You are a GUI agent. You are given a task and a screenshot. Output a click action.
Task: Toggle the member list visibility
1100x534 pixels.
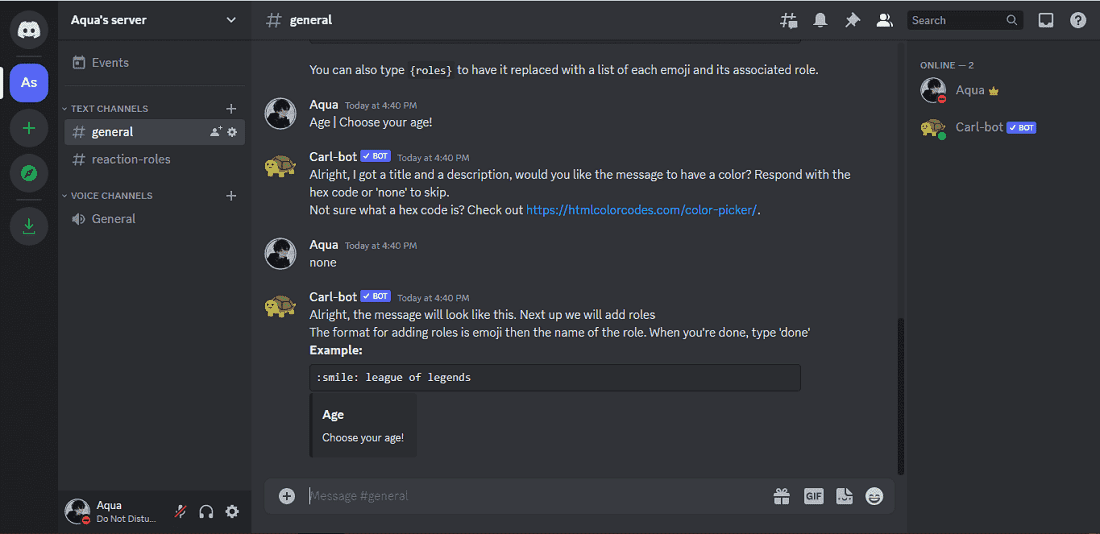click(x=884, y=20)
